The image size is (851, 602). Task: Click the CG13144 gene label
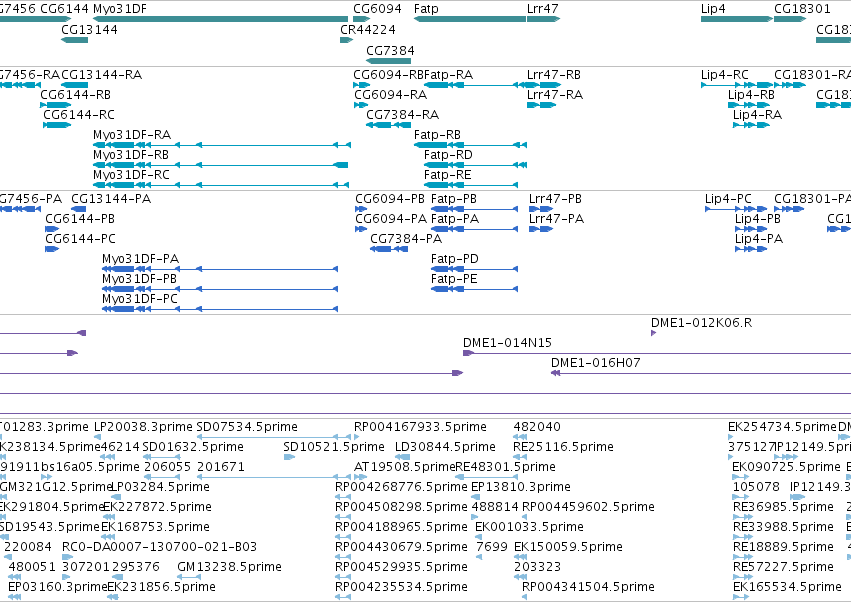tap(90, 29)
